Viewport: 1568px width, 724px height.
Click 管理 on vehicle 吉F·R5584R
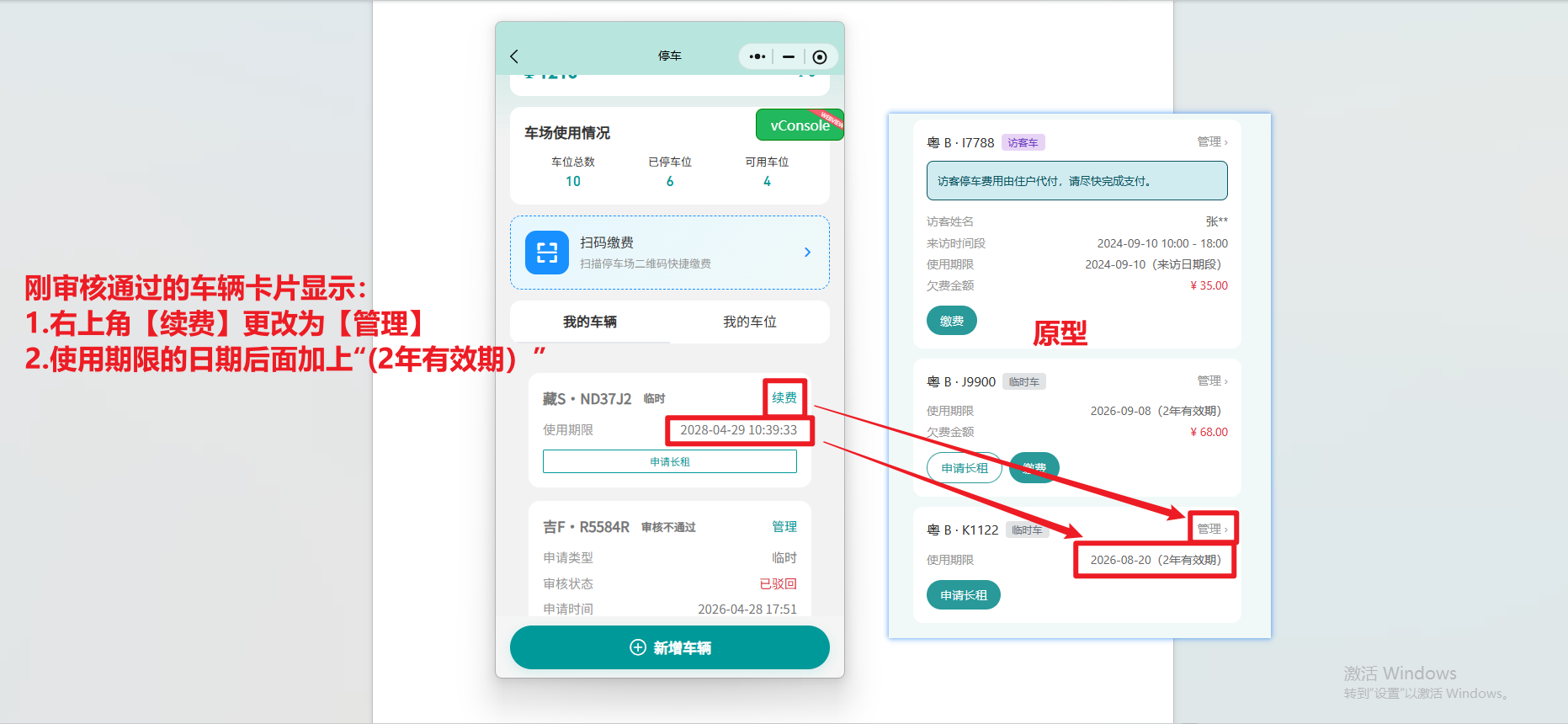[784, 526]
